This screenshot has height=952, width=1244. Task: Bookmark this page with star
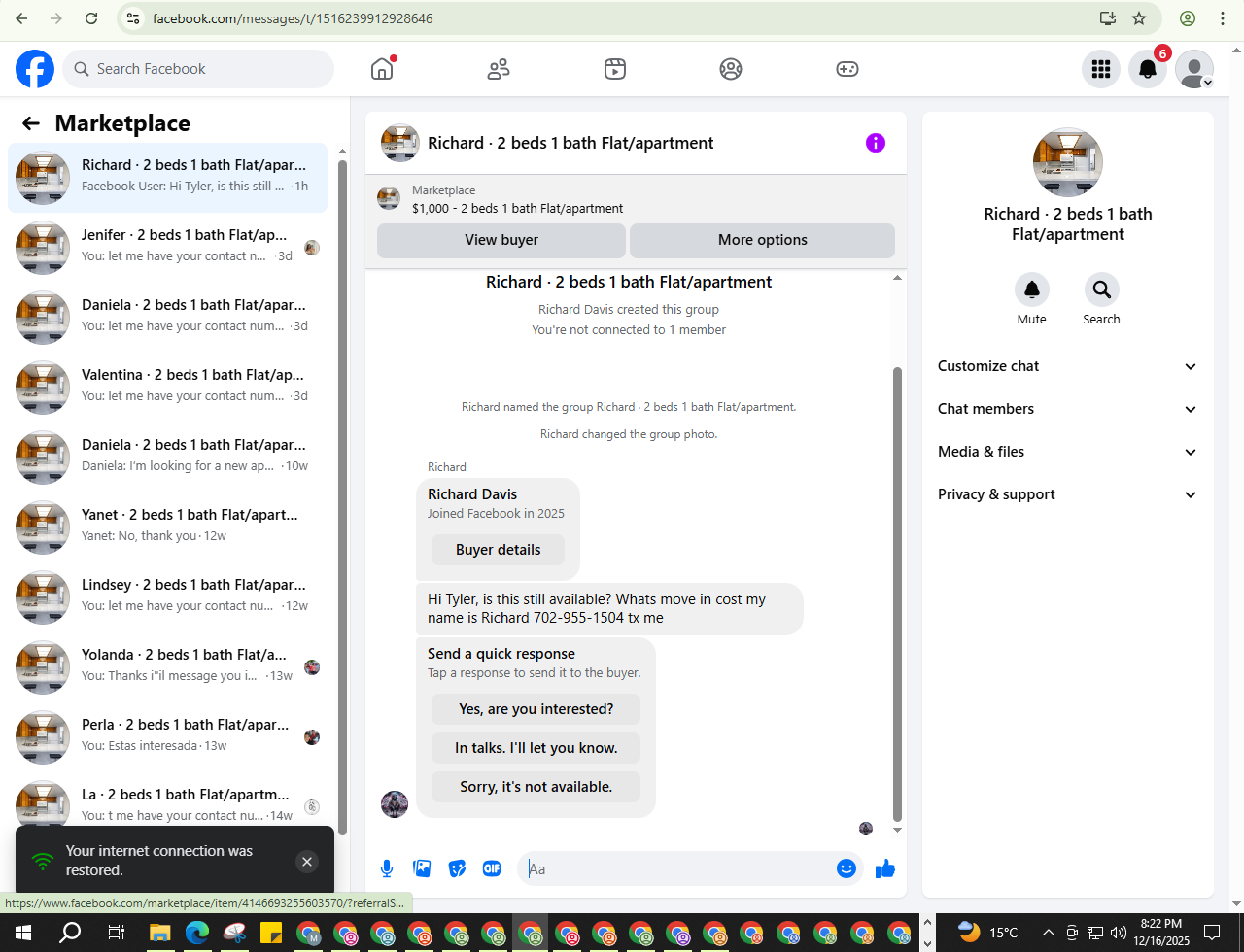(x=1139, y=18)
